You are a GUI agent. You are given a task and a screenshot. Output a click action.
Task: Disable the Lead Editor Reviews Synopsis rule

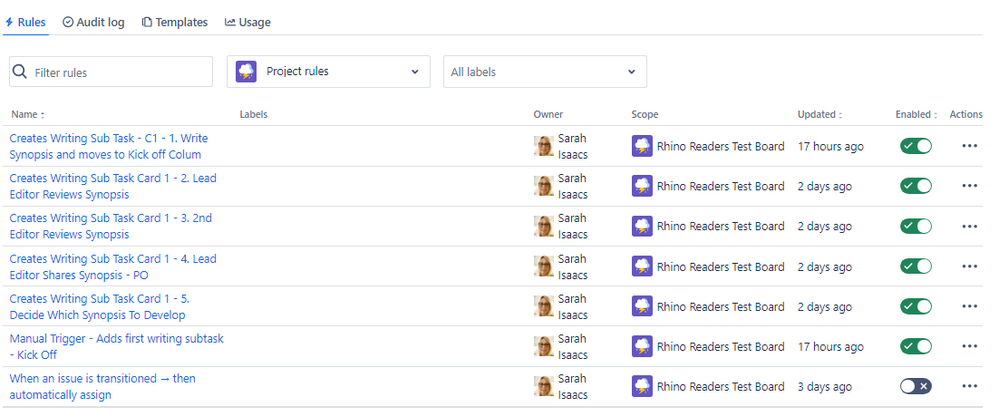pos(915,186)
